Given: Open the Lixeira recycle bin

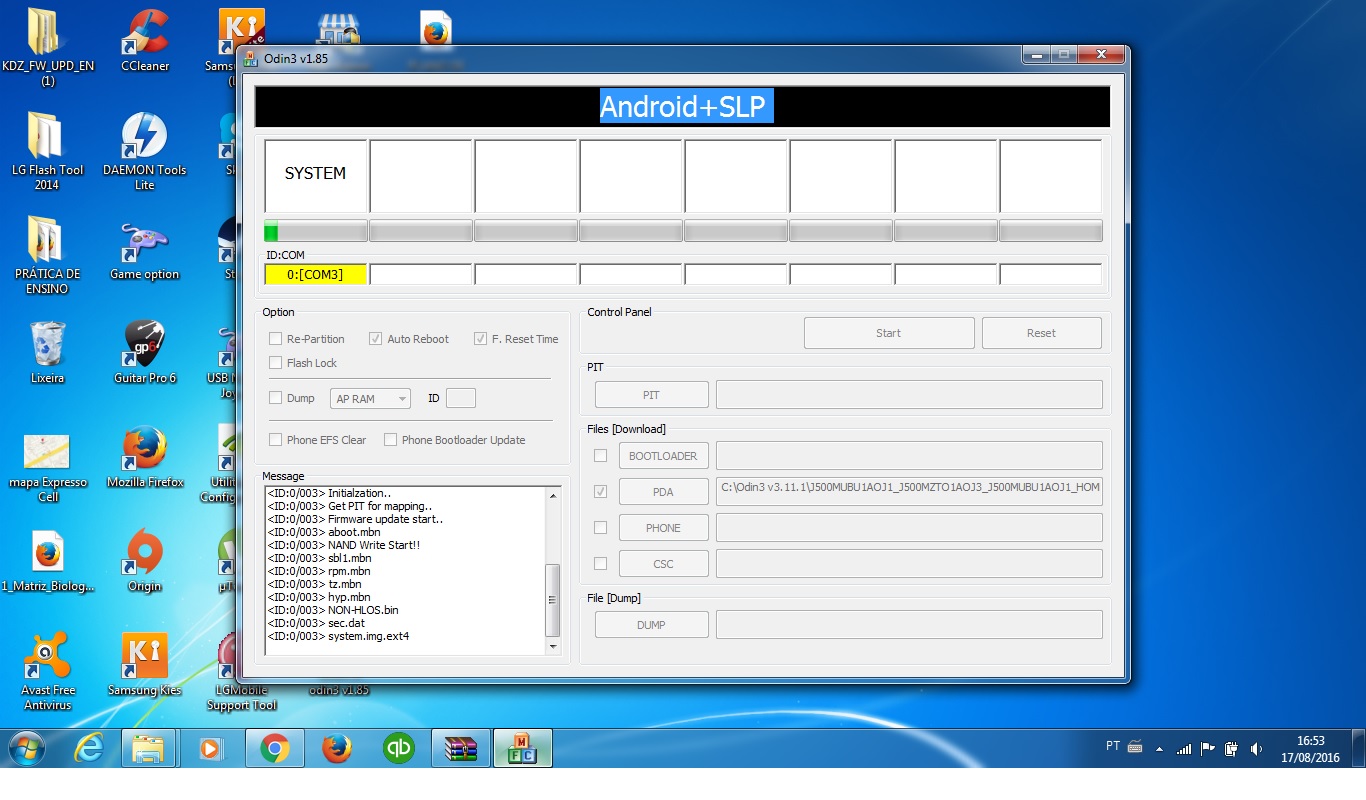Looking at the screenshot, I should coord(47,352).
